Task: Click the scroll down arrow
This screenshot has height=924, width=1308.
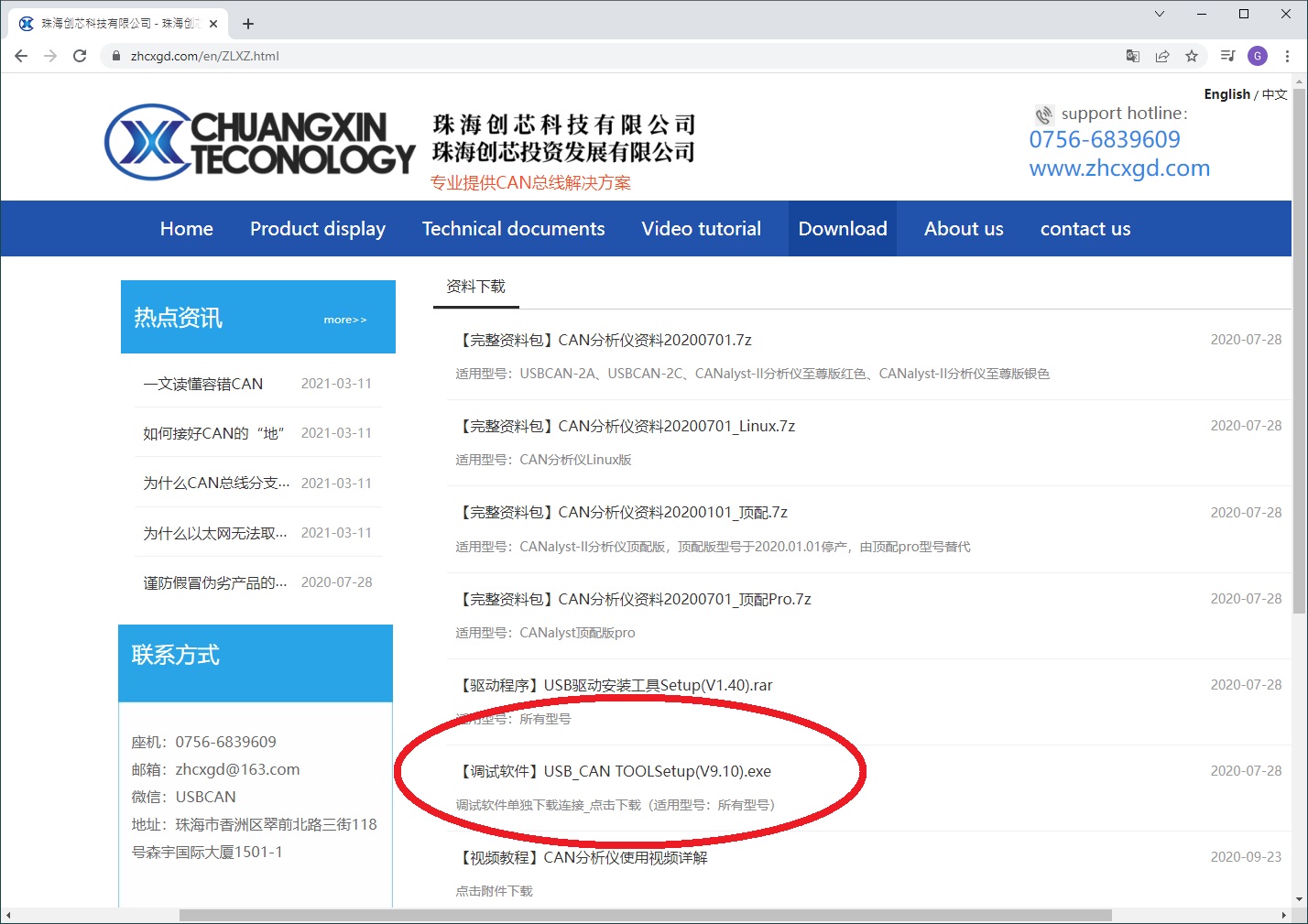Action: pos(1300,900)
